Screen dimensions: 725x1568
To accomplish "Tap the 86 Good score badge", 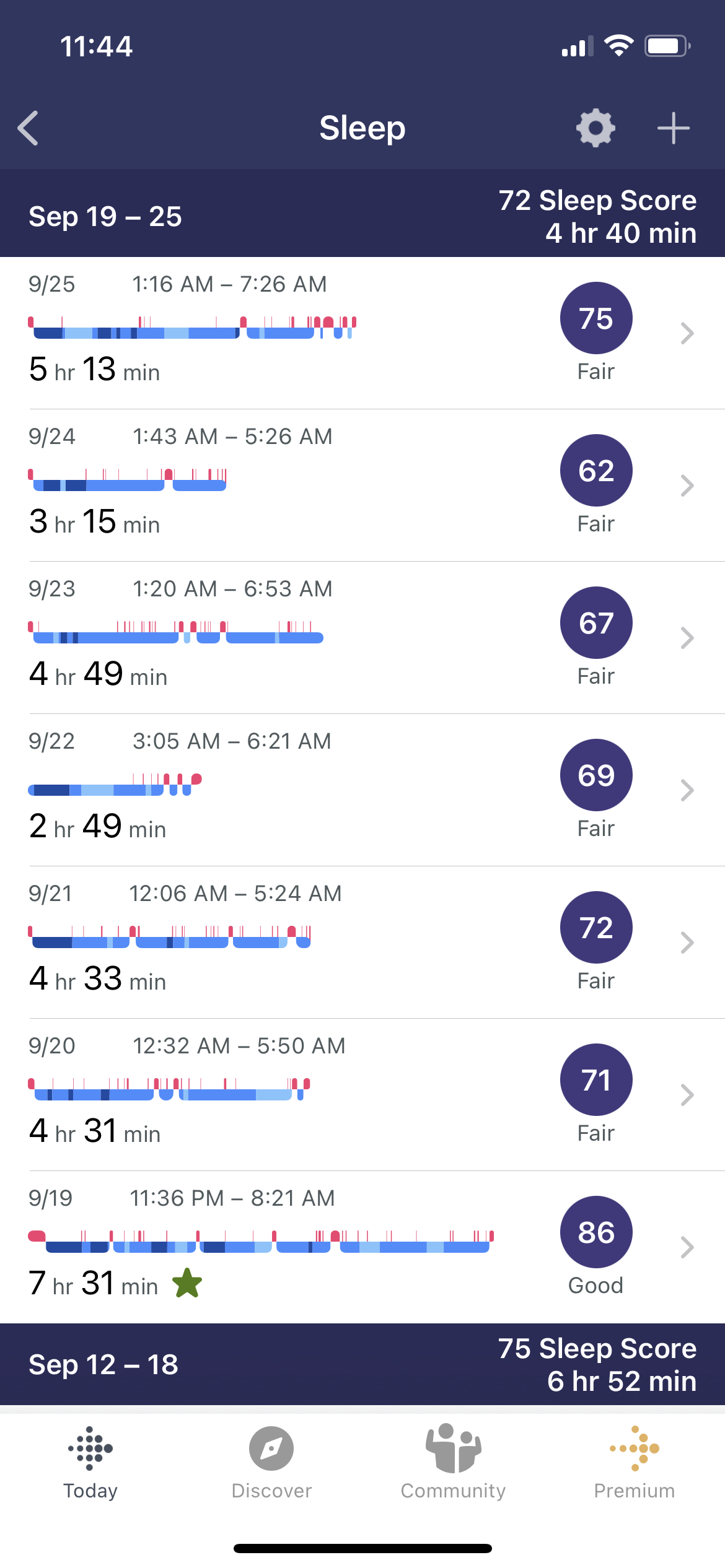I will [x=596, y=1232].
